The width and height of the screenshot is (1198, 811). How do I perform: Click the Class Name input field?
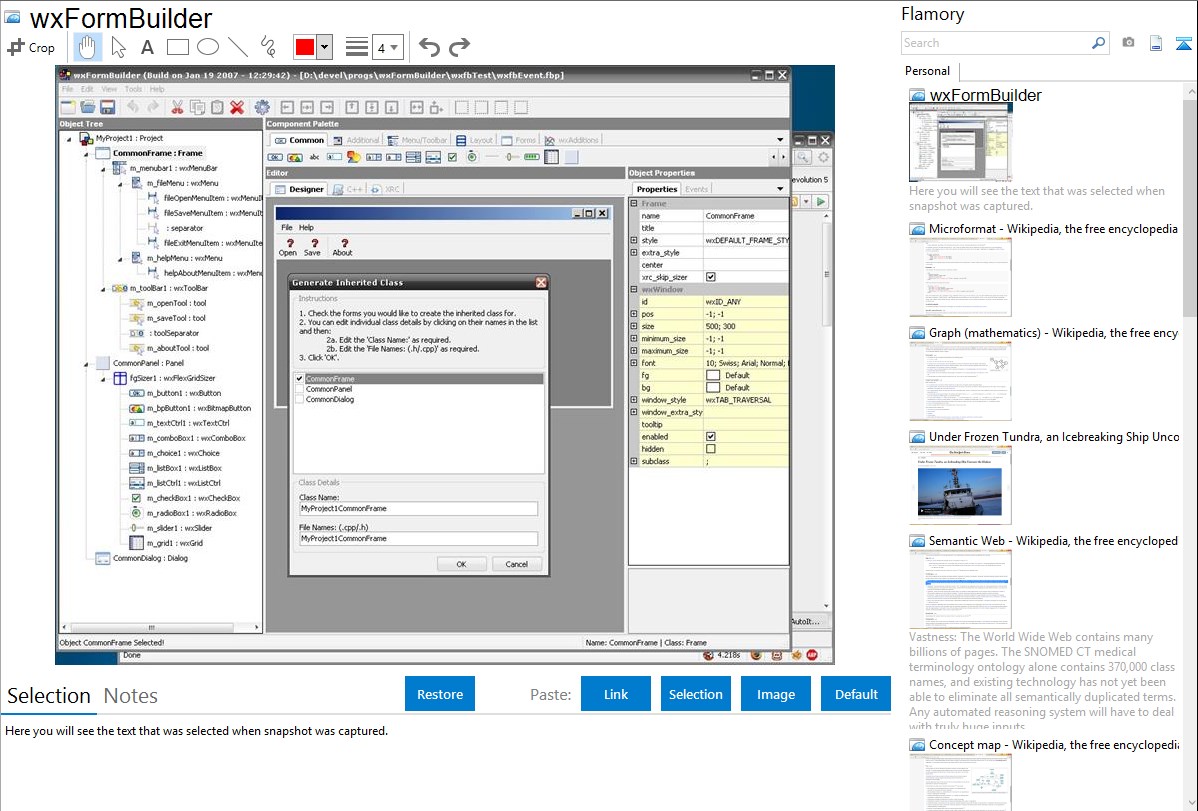[418, 508]
